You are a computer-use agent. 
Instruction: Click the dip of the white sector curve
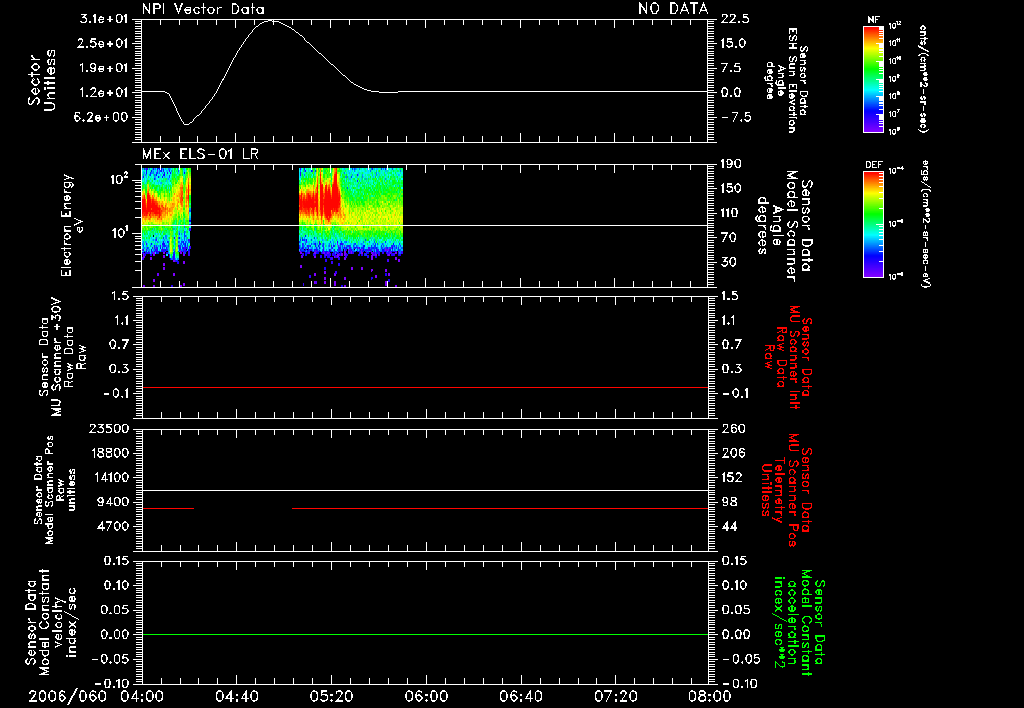point(187,123)
